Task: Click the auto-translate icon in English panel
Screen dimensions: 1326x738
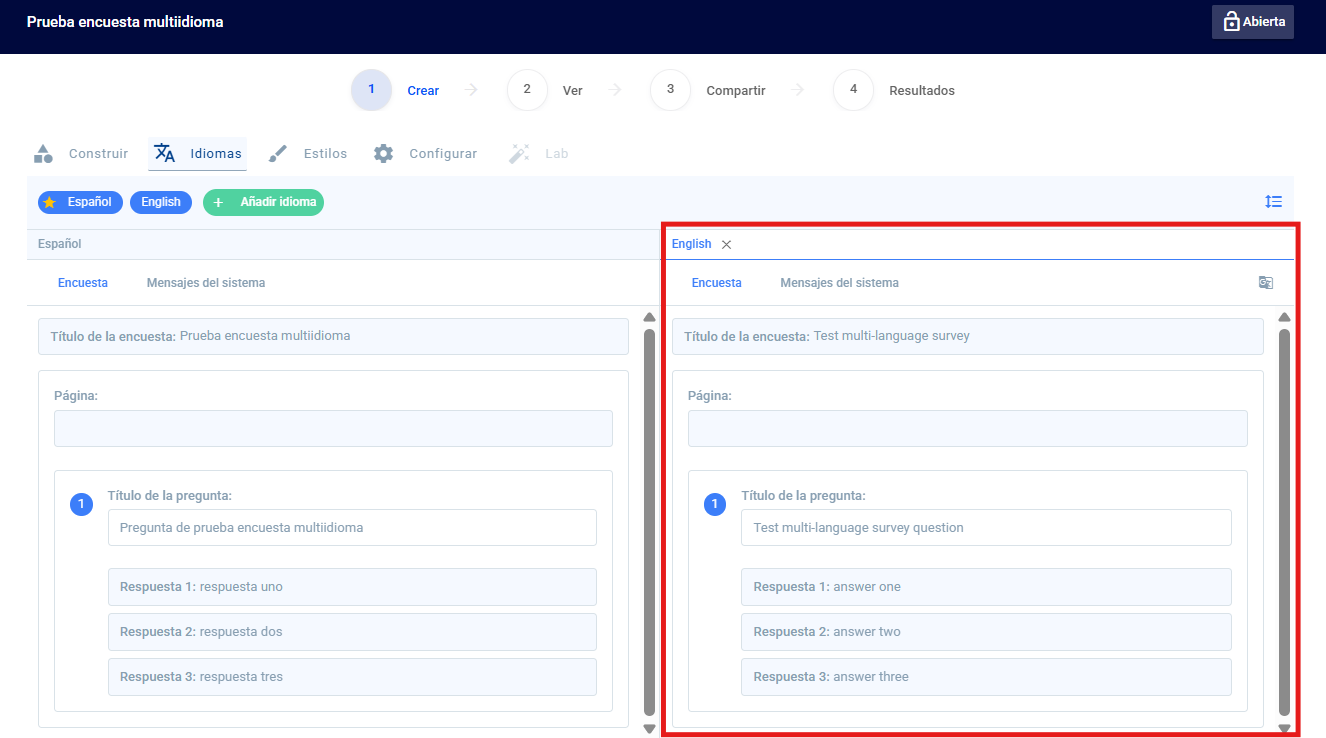Action: (1266, 283)
